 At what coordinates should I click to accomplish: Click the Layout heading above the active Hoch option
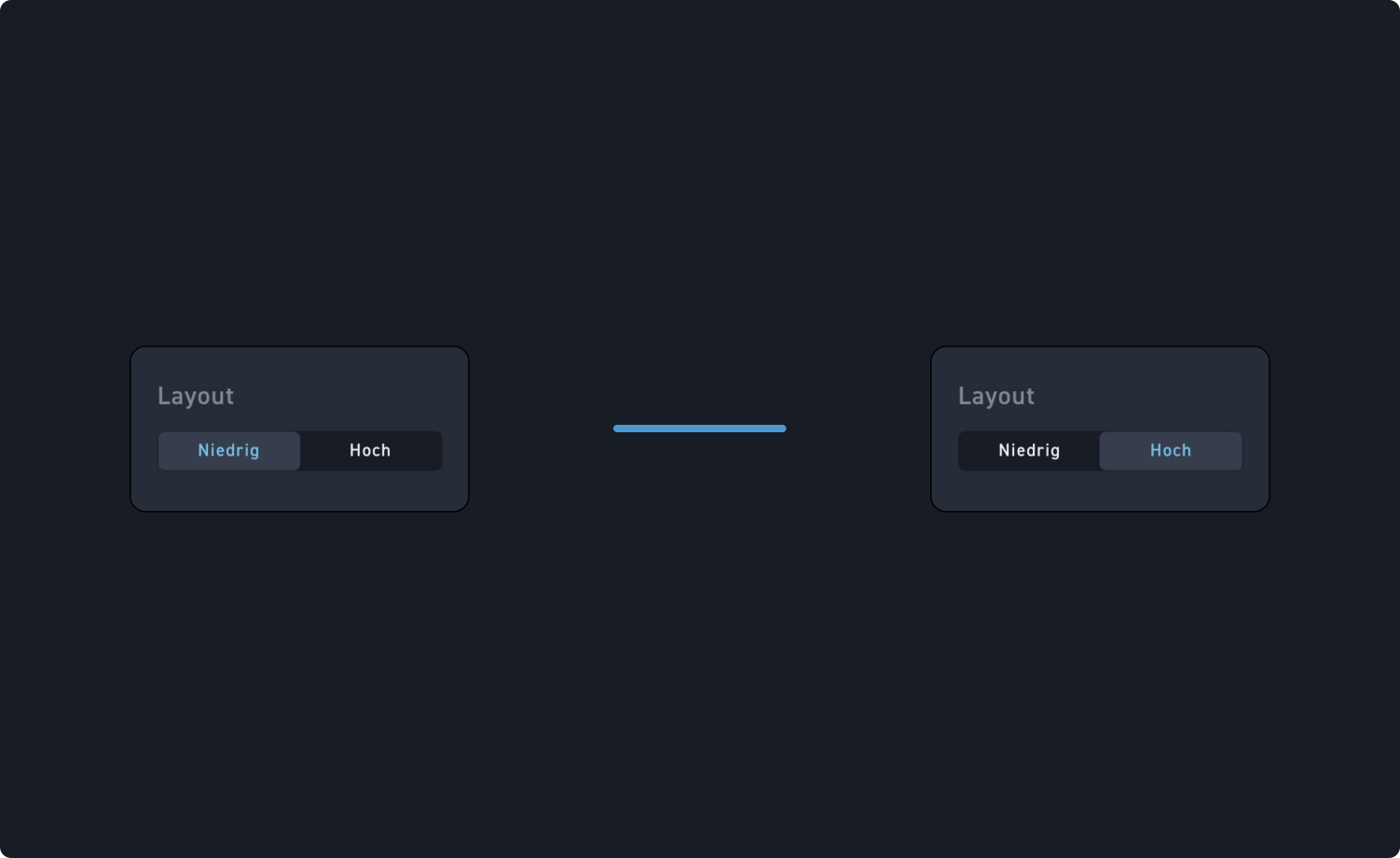point(996,396)
